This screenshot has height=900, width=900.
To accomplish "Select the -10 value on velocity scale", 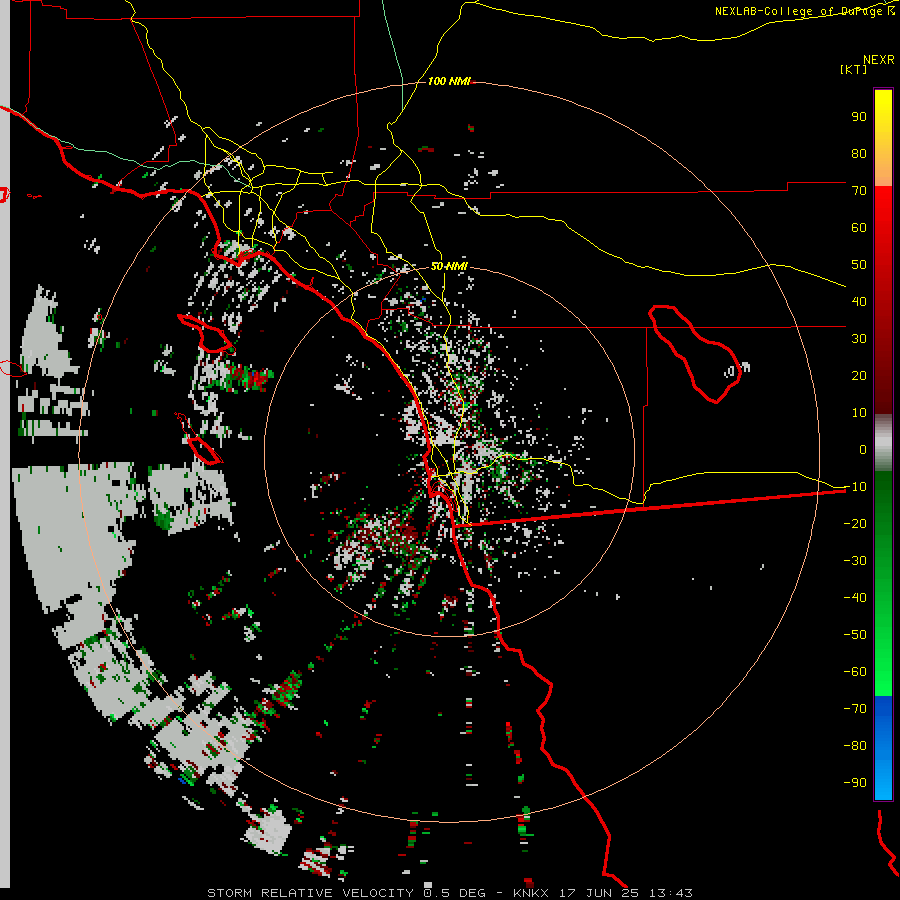I will point(855,487).
